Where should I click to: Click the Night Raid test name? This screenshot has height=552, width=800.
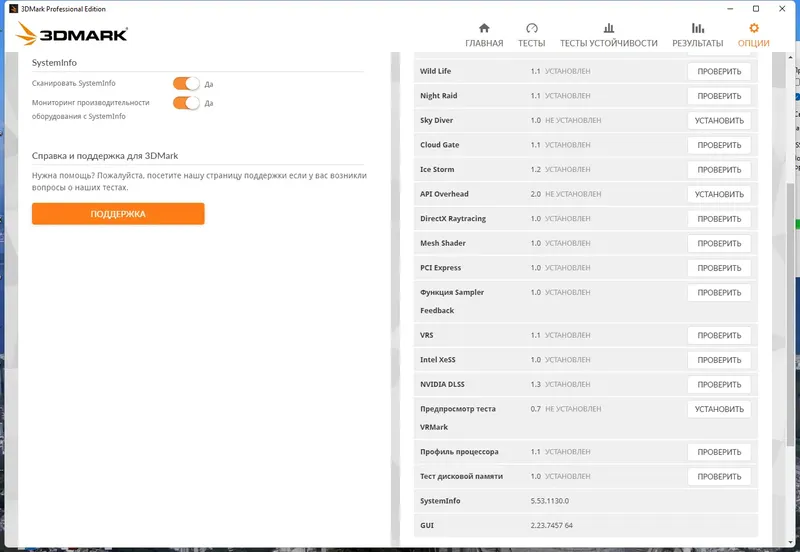click(438, 95)
